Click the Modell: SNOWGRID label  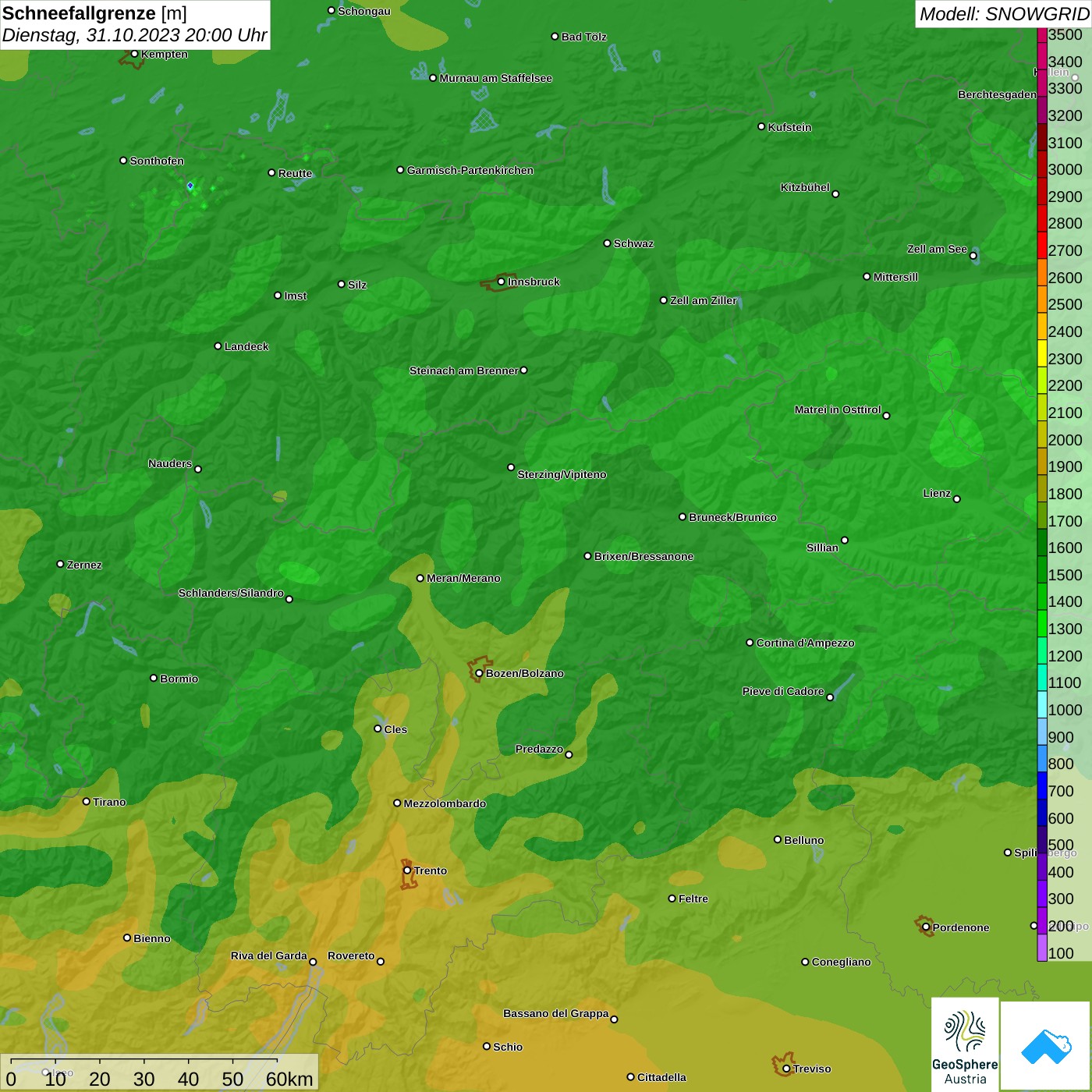pos(1003,13)
